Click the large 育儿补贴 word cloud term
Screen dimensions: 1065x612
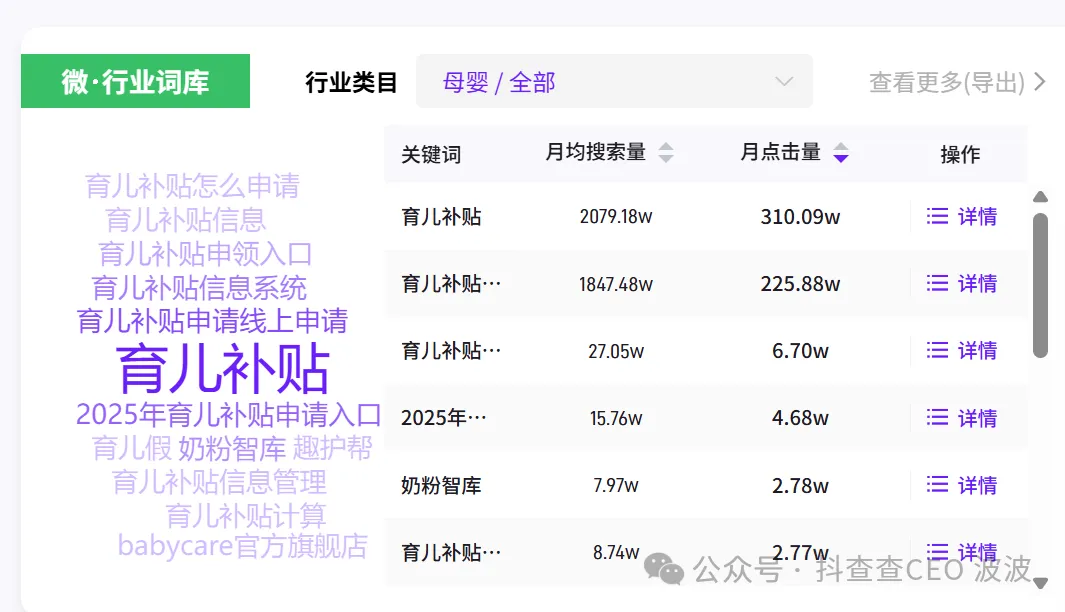tap(223, 368)
